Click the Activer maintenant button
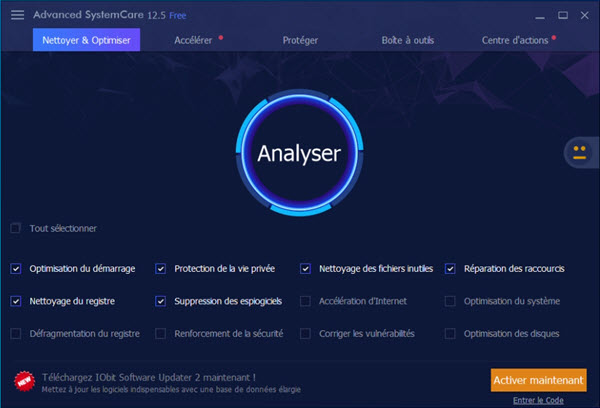 coord(538,380)
